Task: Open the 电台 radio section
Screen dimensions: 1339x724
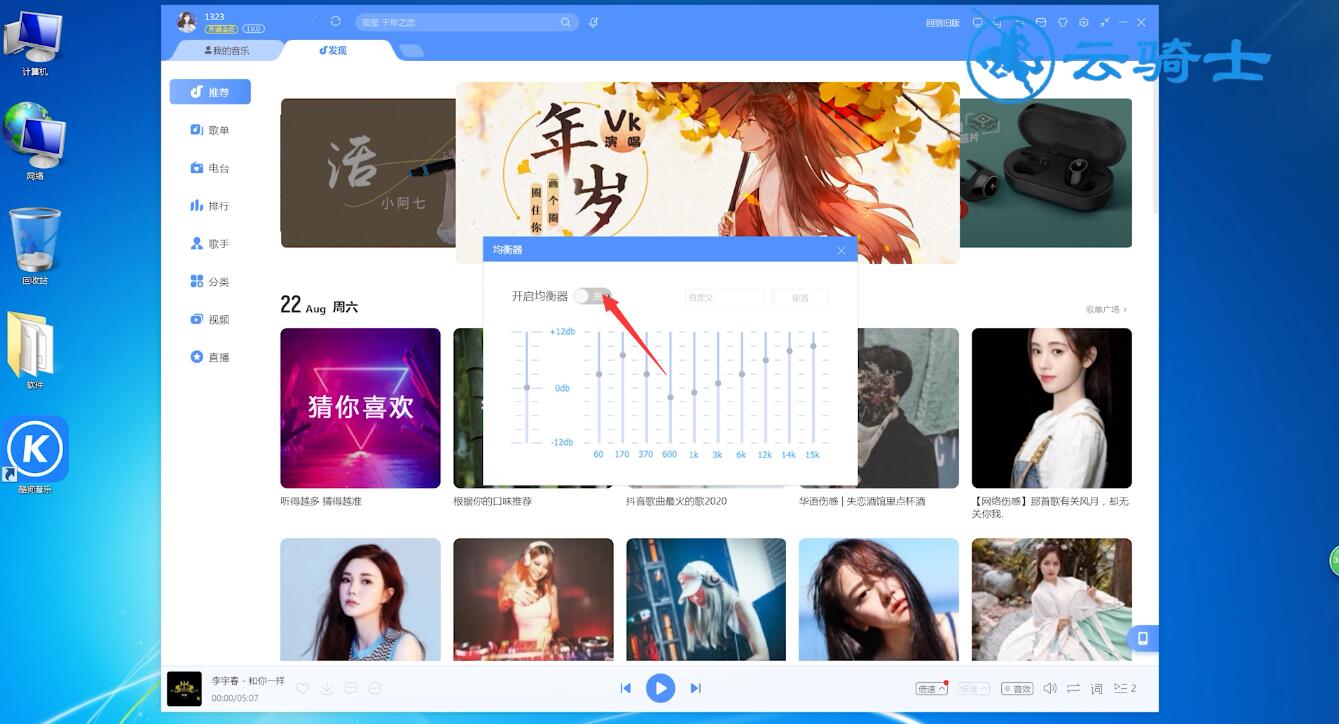Action: click(x=210, y=168)
